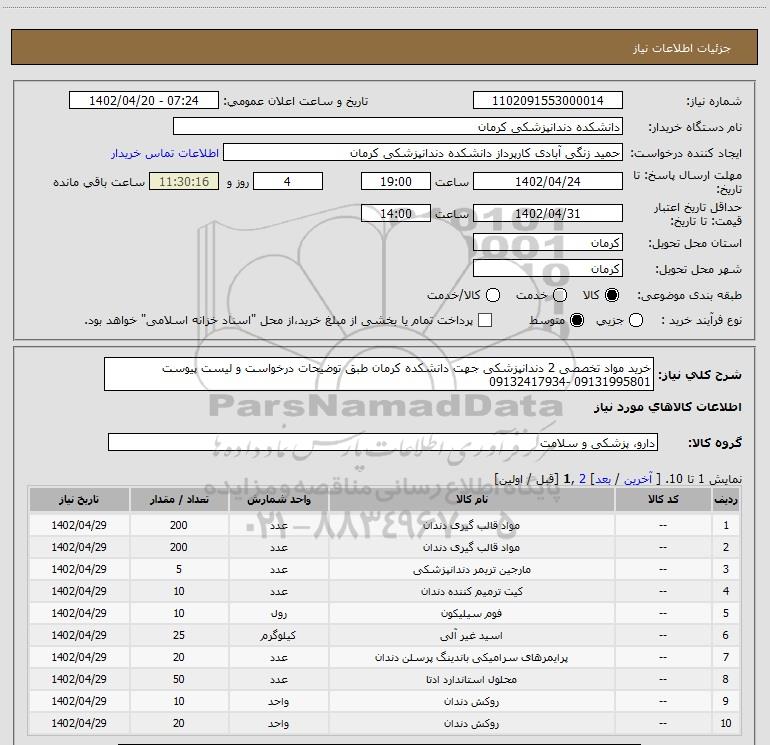Viewport: 770px width, 745px height.
Task: Click the deadline time field 19:00
Action: click(396, 181)
